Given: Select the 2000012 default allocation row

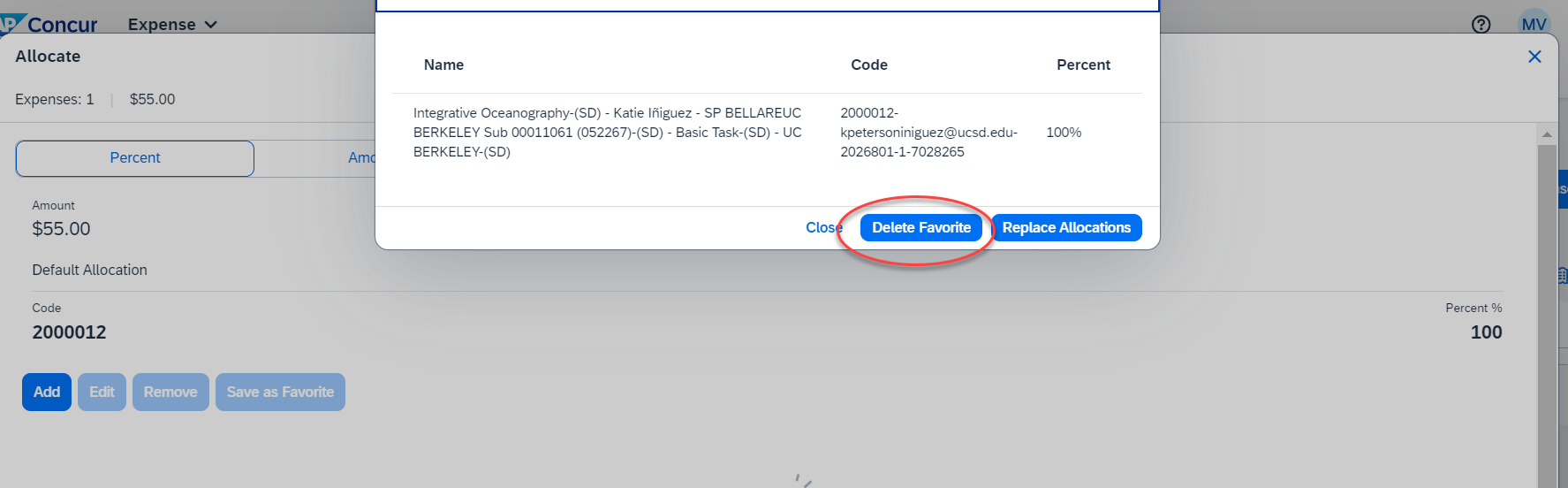Looking at the screenshot, I should point(69,332).
